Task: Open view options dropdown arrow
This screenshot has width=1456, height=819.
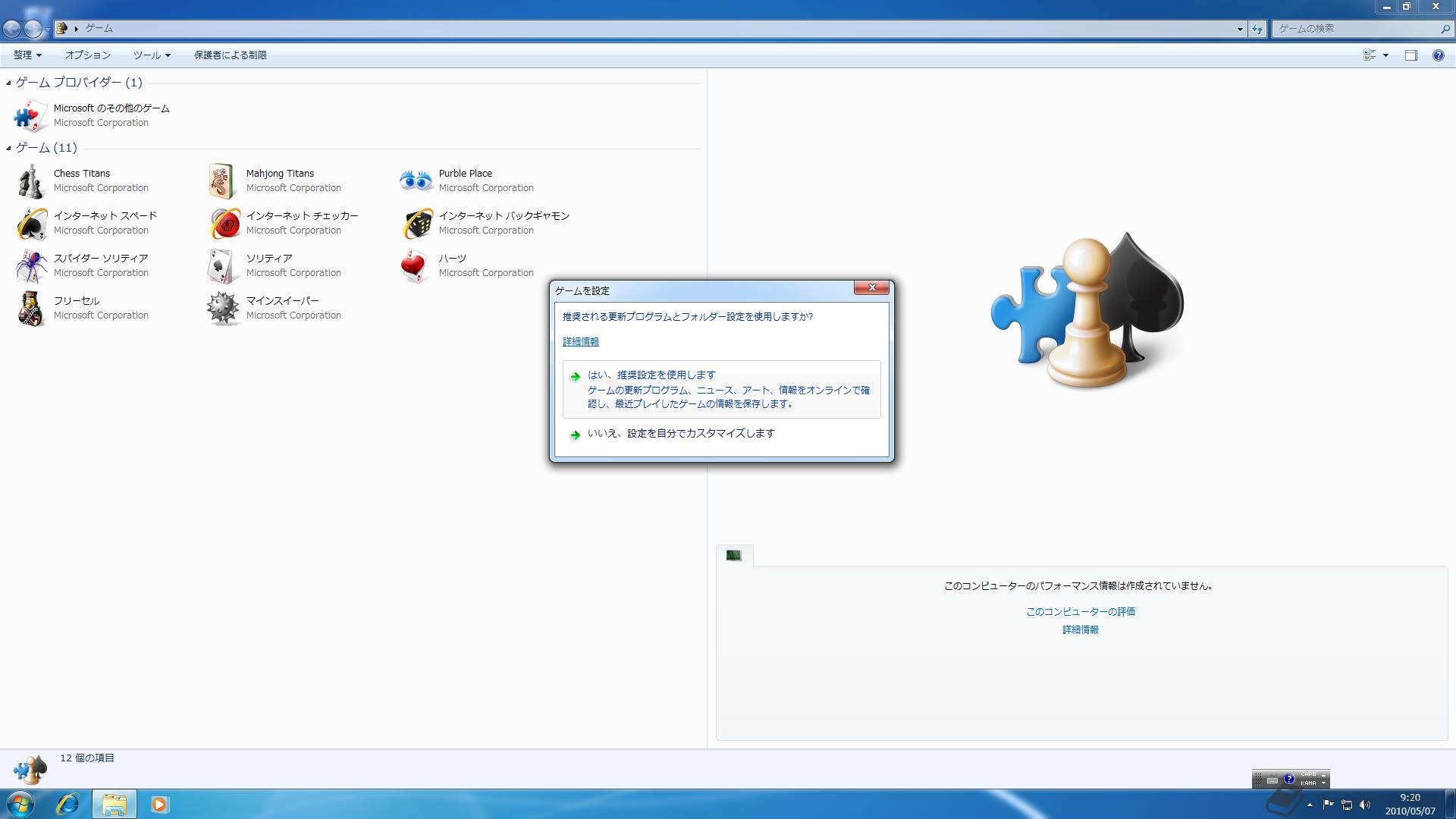Action: tap(1385, 55)
